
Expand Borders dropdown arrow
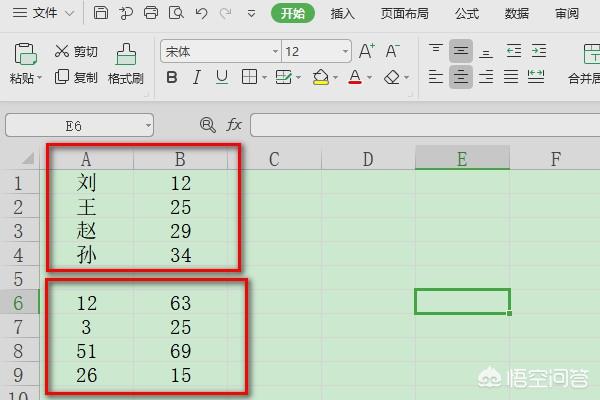point(264,78)
